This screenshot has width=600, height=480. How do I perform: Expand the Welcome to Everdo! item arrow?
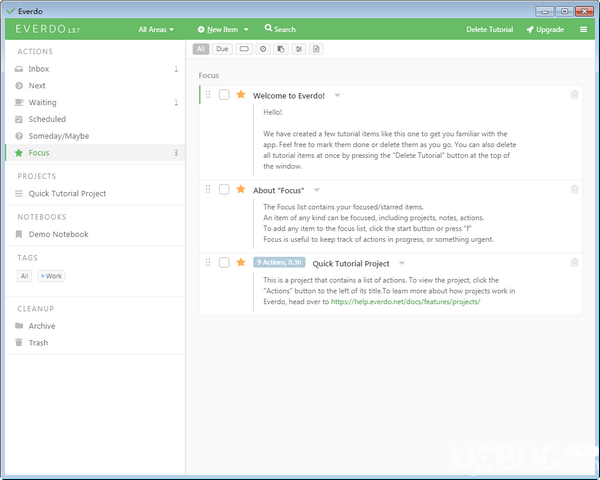pyautogui.click(x=337, y=95)
